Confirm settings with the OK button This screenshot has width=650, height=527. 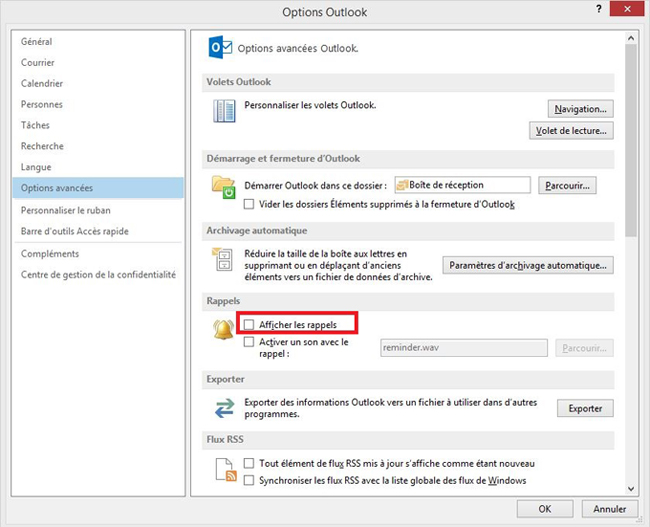click(x=545, y=509)
